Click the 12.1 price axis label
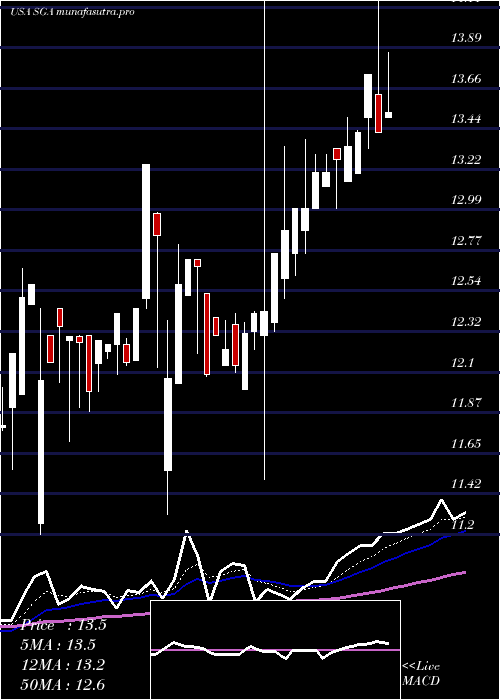Viewport: 500px width, 700px height. [x=462, y=363]
